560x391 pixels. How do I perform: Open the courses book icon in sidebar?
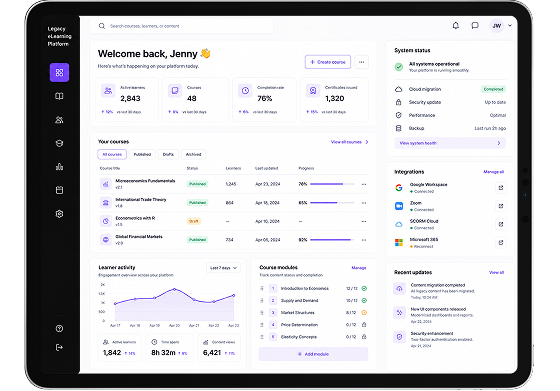59,96
